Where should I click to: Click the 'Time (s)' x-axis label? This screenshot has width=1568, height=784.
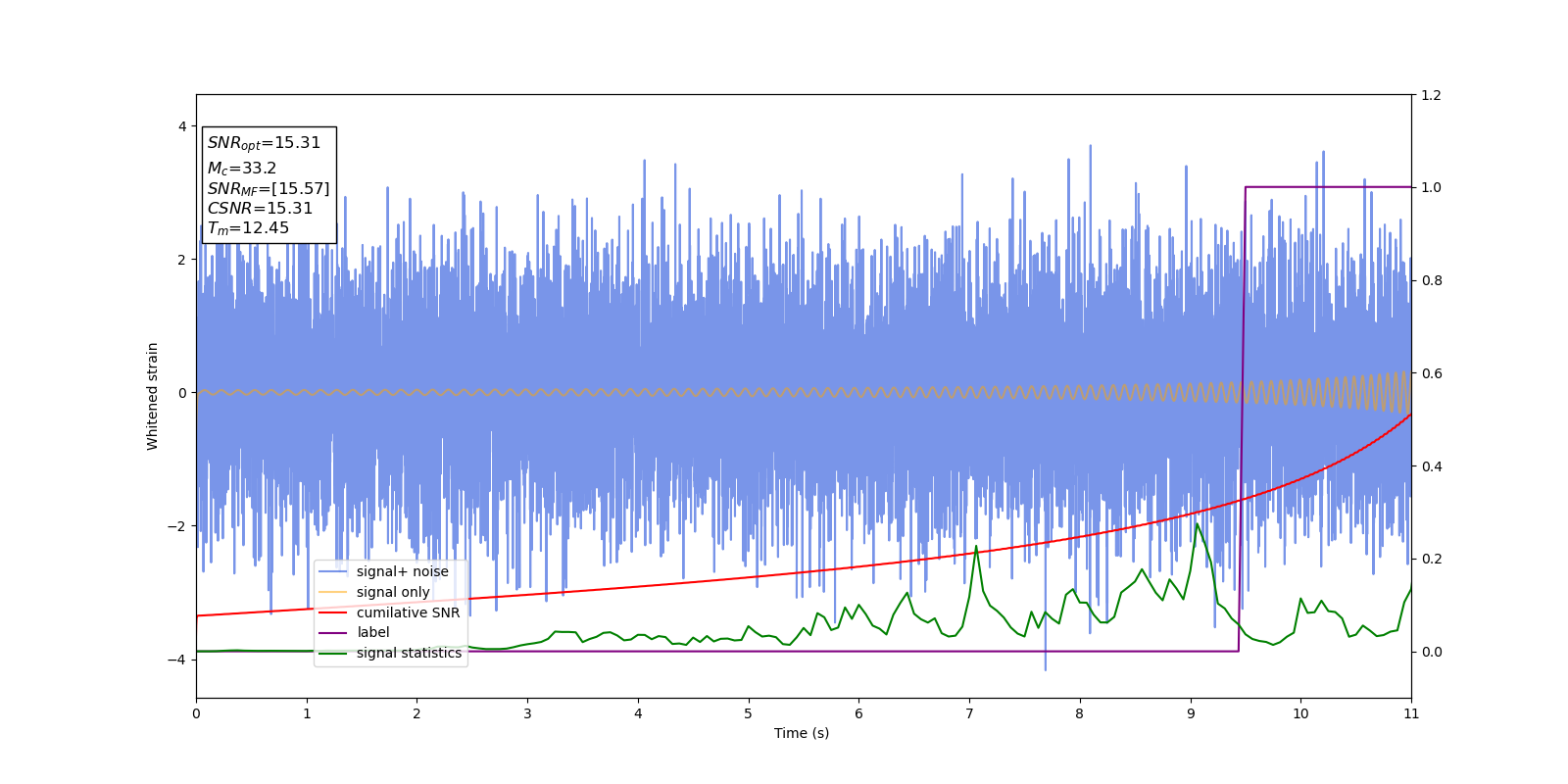click(802, 733)
